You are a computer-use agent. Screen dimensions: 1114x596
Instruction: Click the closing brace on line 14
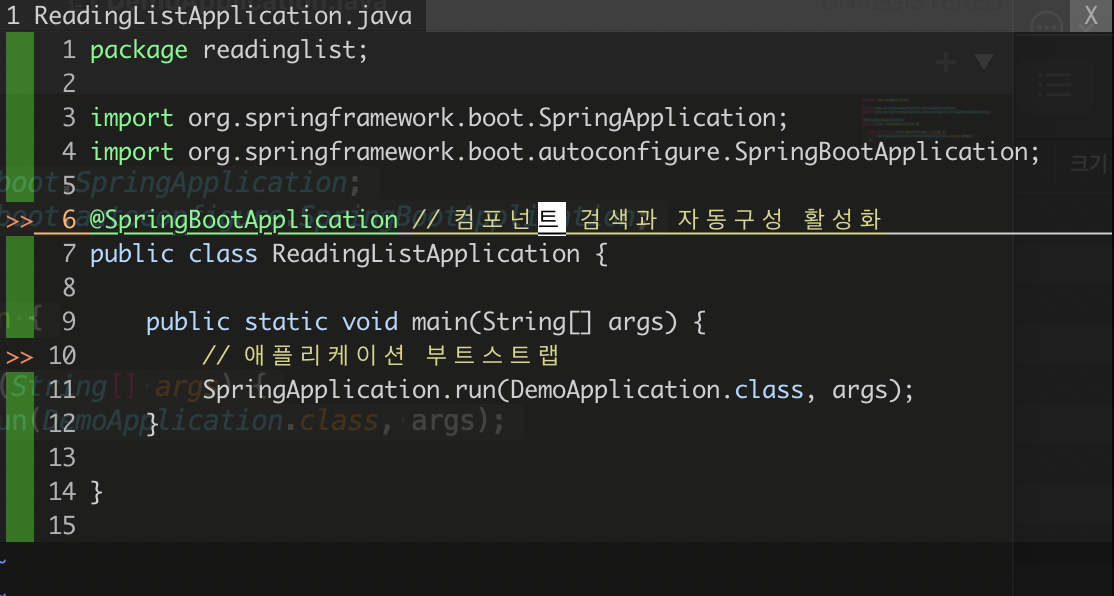(97, 492)
